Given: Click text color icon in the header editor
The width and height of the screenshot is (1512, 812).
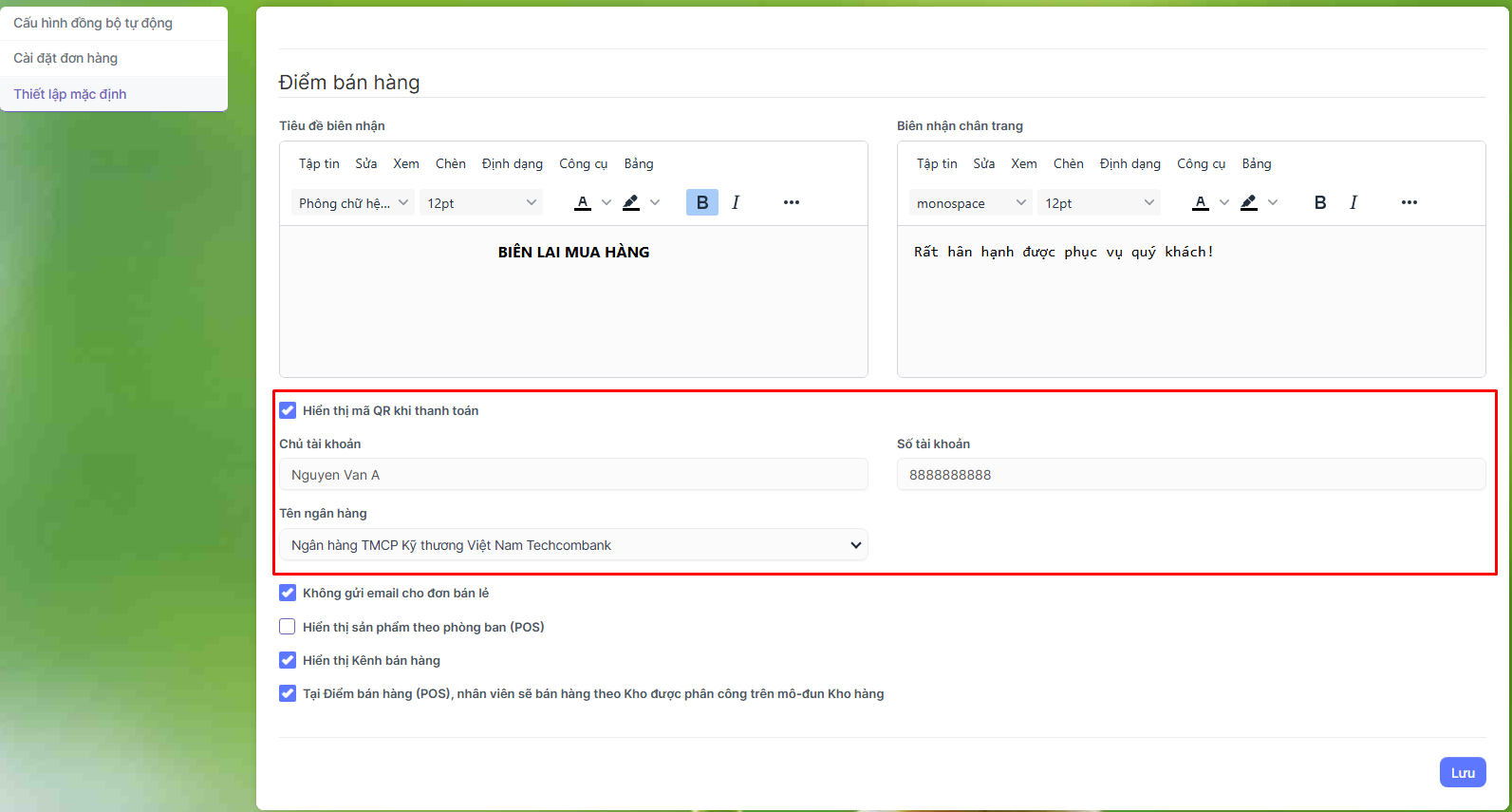Looking at the screenshot, I should click(x=583, y=202).
